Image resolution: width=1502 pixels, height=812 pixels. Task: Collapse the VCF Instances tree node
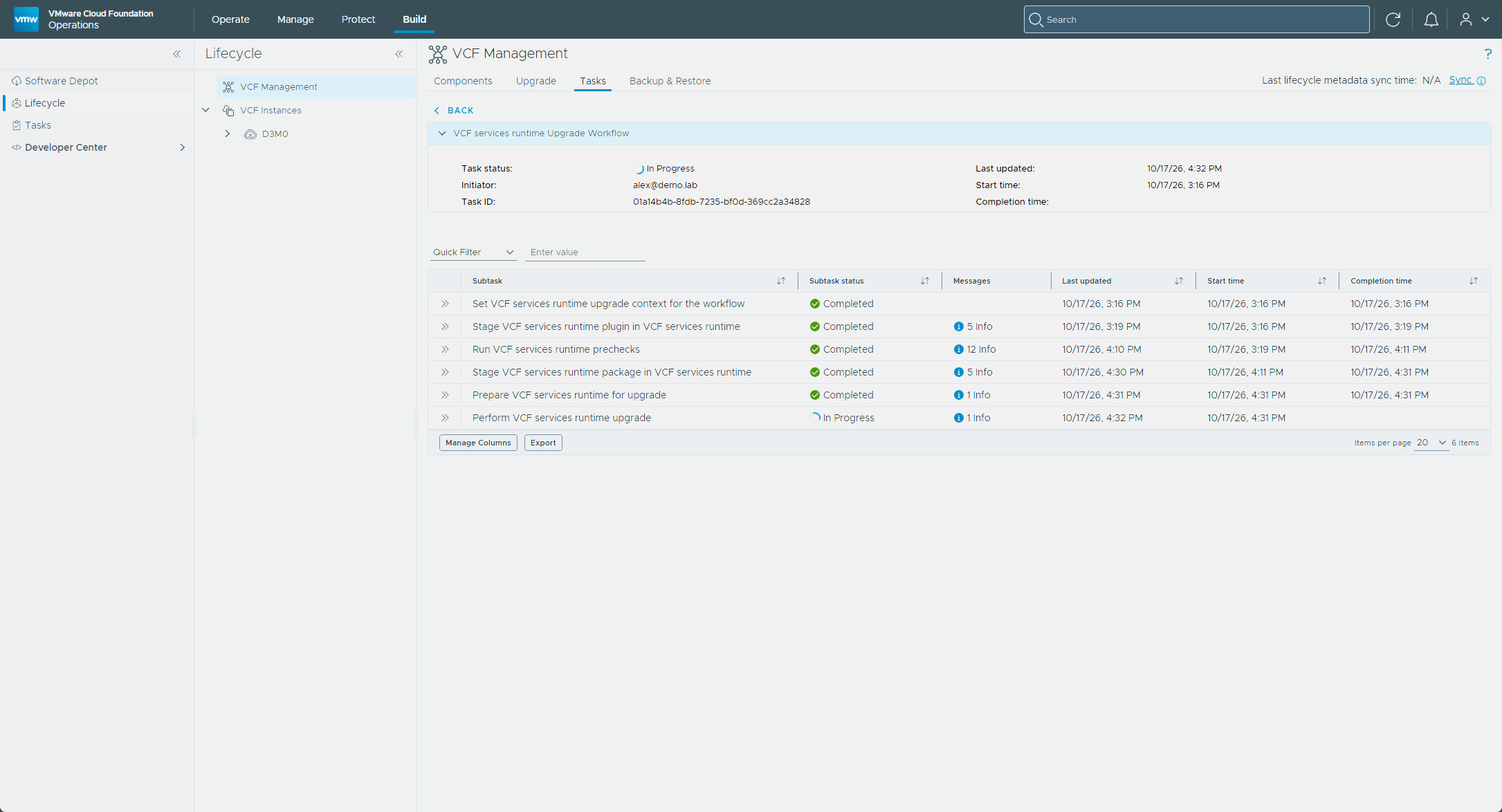(205, 110)
